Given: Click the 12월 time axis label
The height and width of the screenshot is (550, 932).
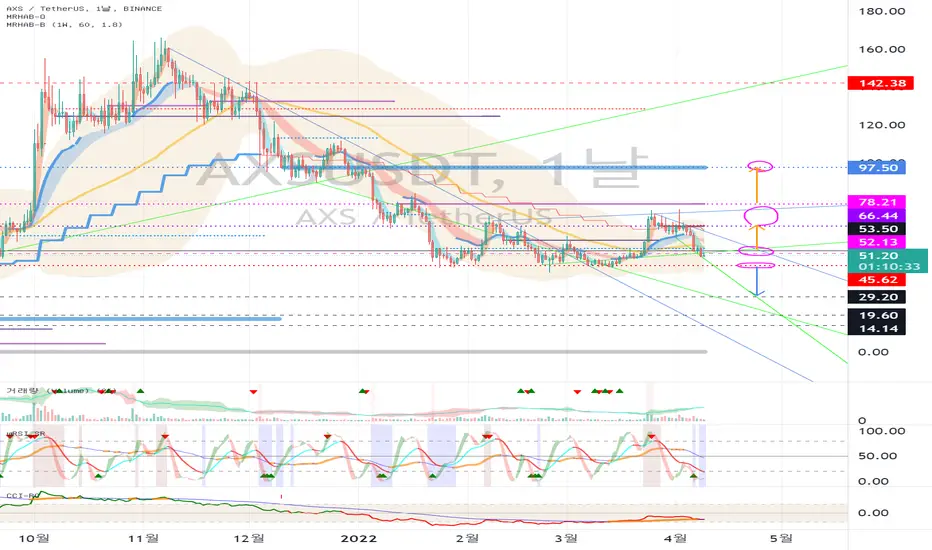Looking at the screenshot, I should (x=249, y=538).
